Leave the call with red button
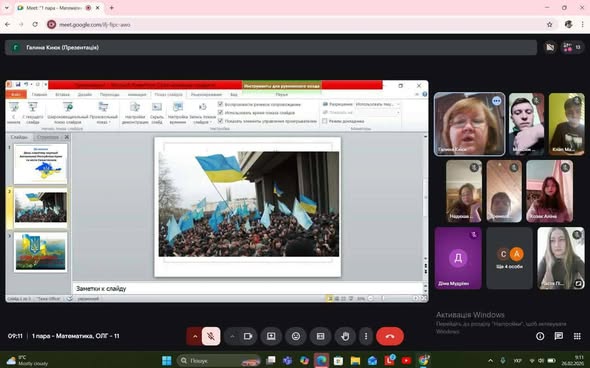 (390, 336)
